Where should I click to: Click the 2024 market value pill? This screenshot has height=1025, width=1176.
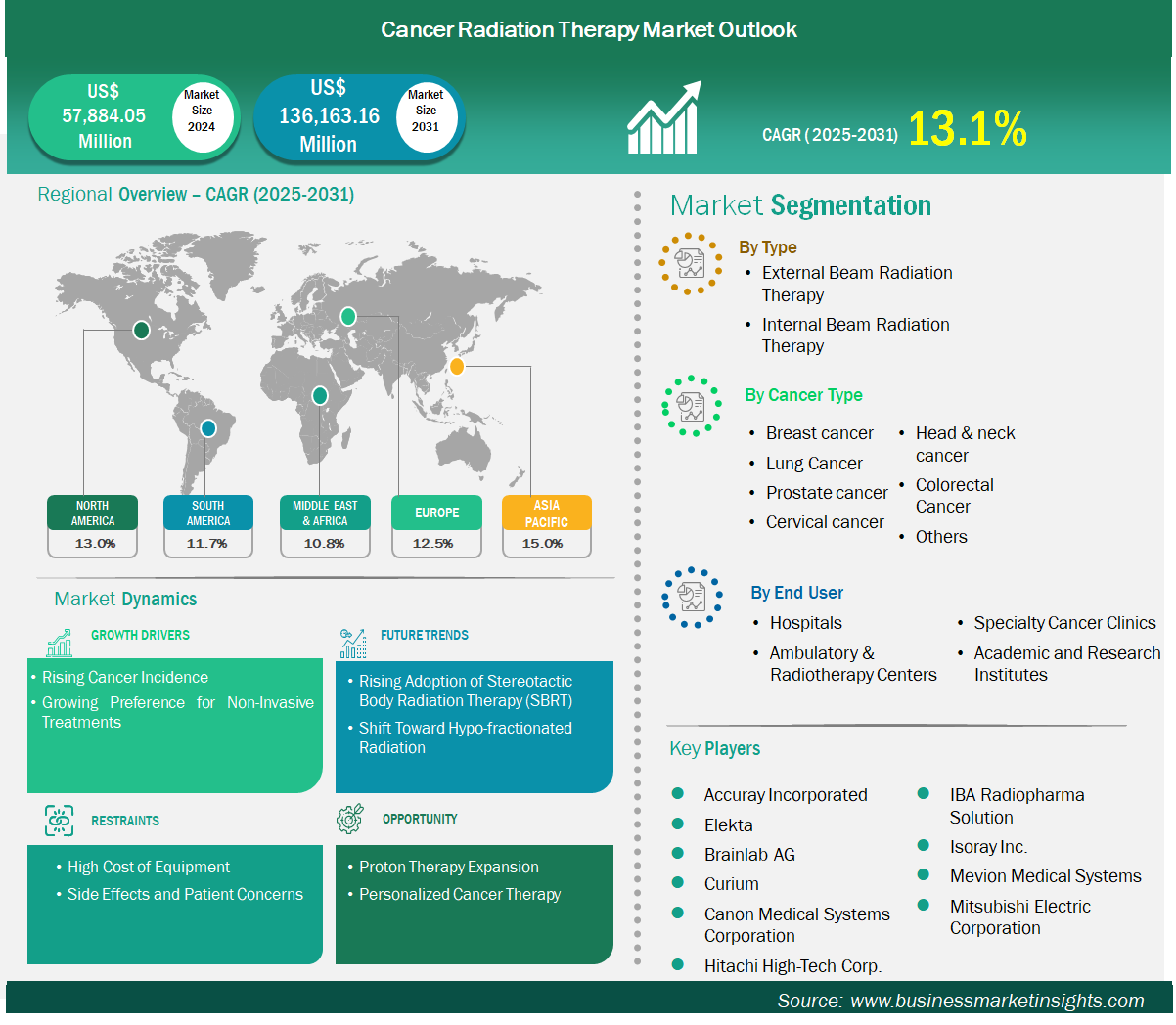coord(135,117)
